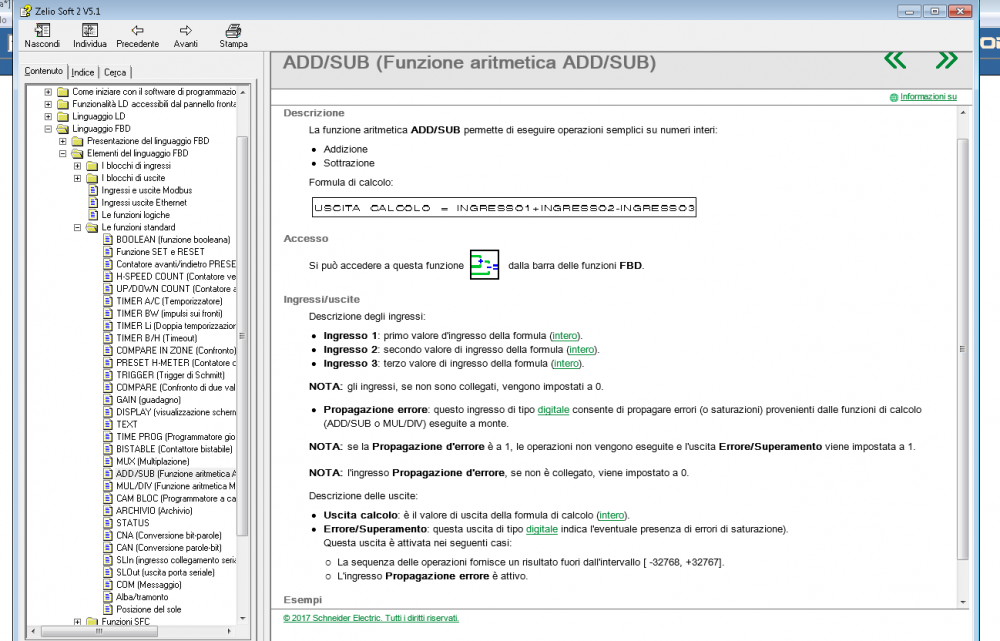This screenshot has width=1000, height=641.
Task: Expand the Funzioni SFC folder
Action: (x=77, y=622)
